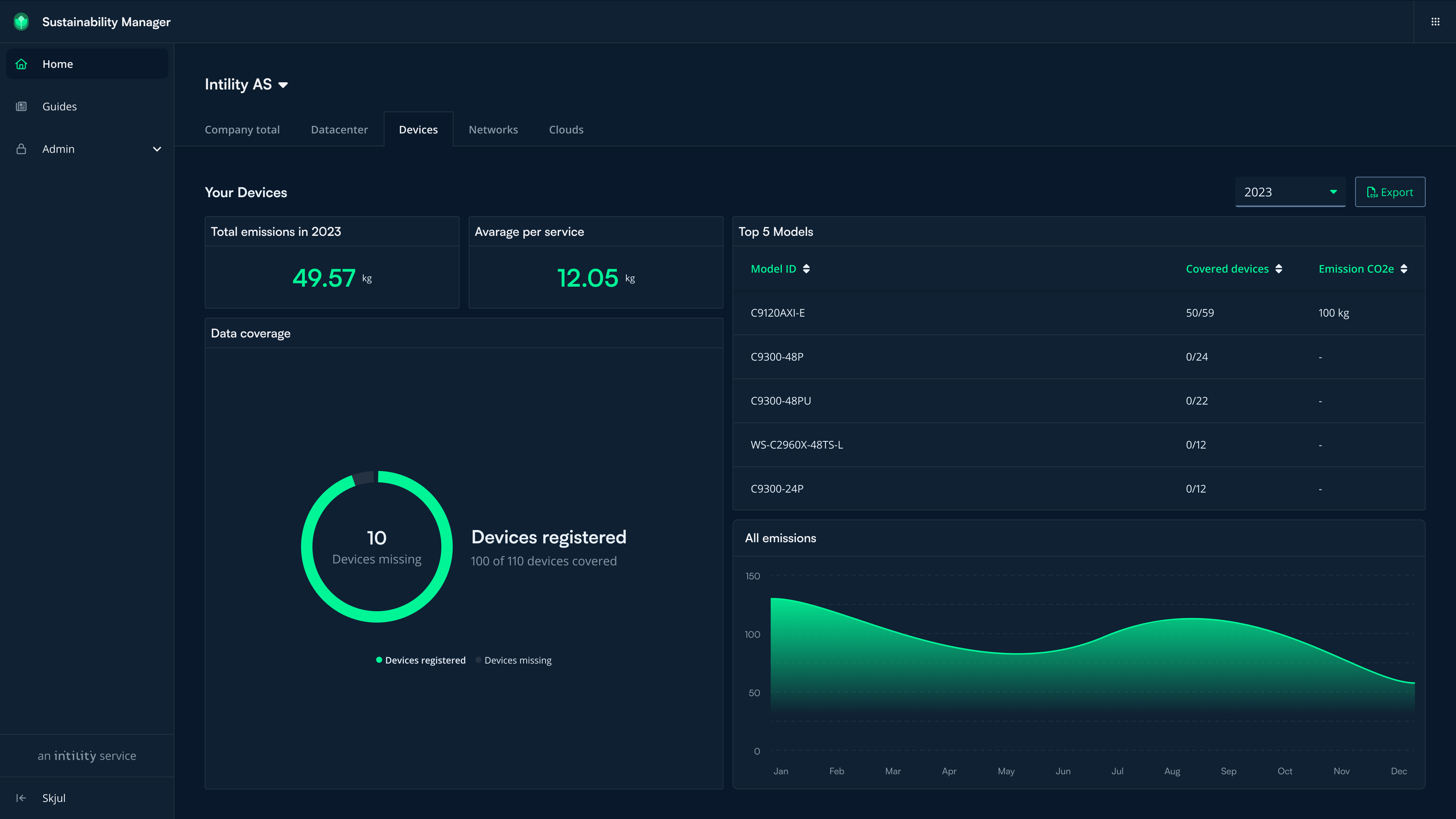
Task: Click the Skjul collapse icon at bottom
Action: [x=21, y=797]
